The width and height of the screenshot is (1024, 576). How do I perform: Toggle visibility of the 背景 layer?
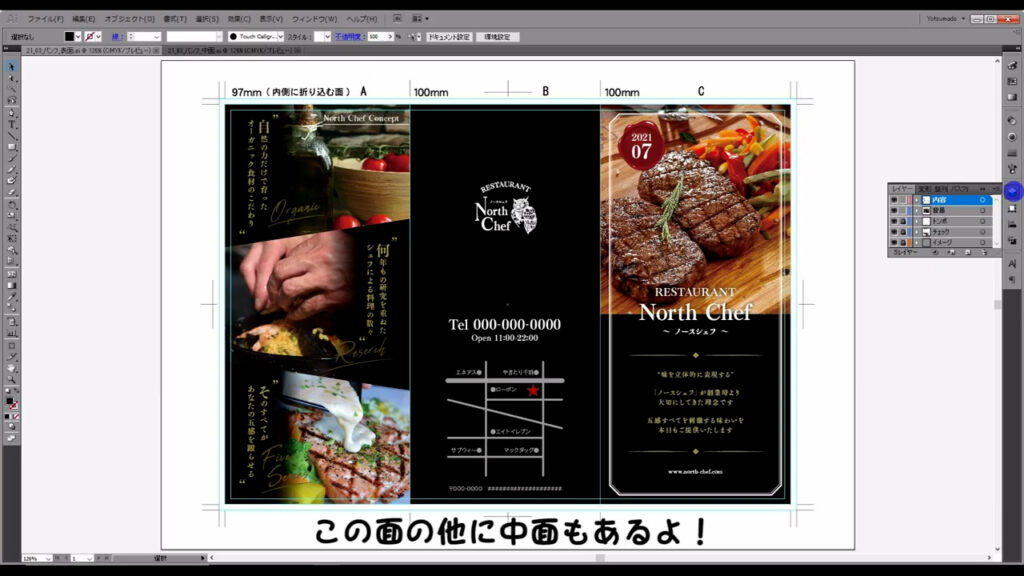[x=894, y=211]
